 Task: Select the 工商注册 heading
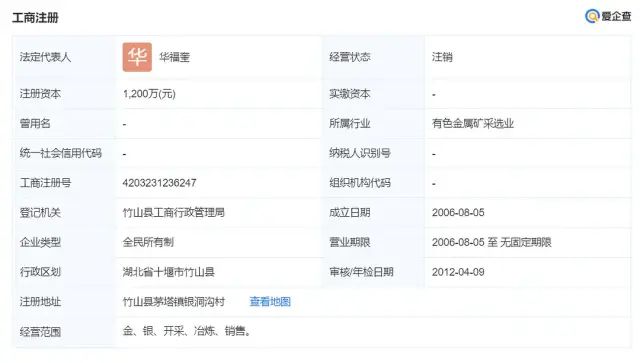click(x=36, y=18)
